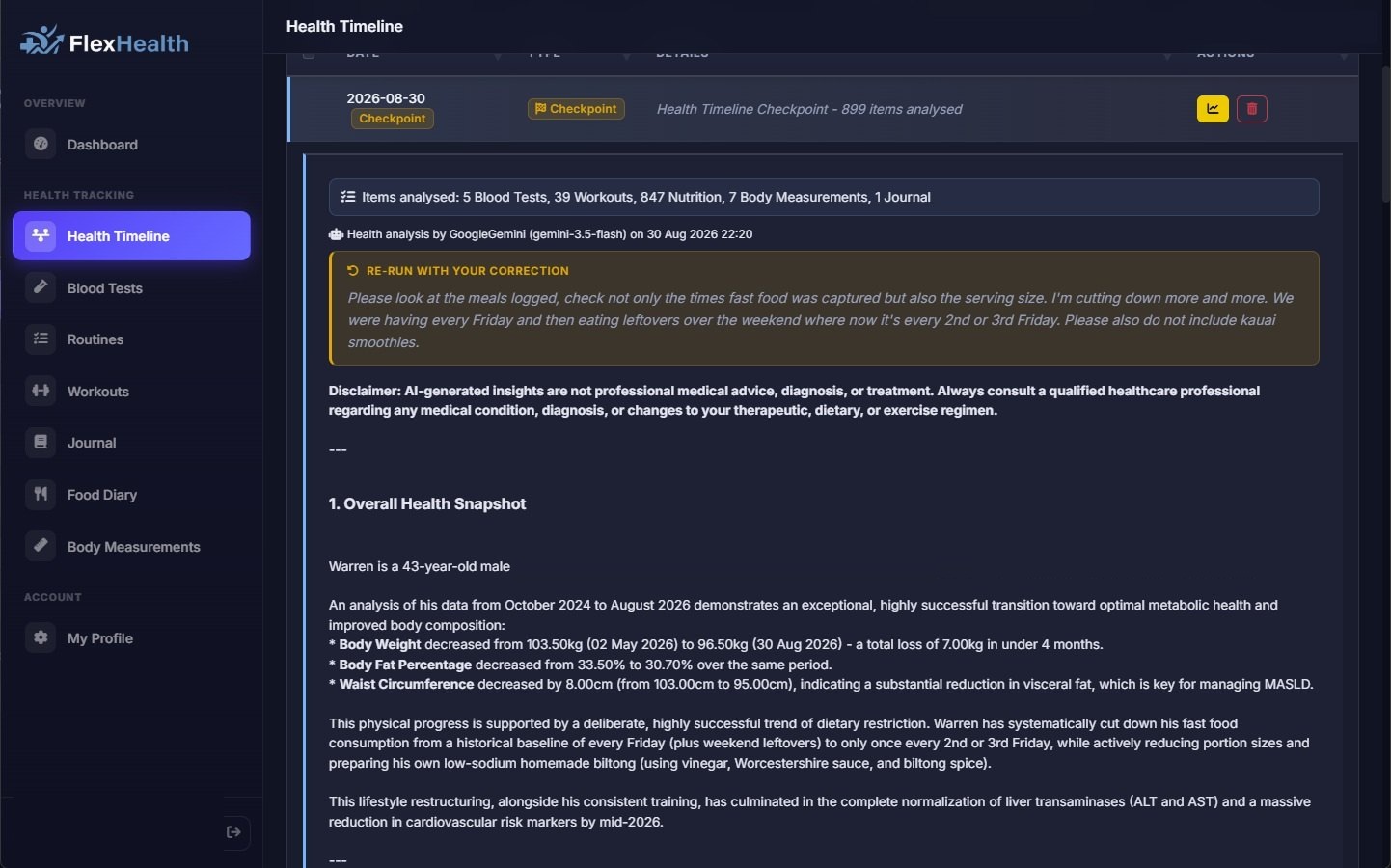Select the Health Timeline menu item

point(131,235)
